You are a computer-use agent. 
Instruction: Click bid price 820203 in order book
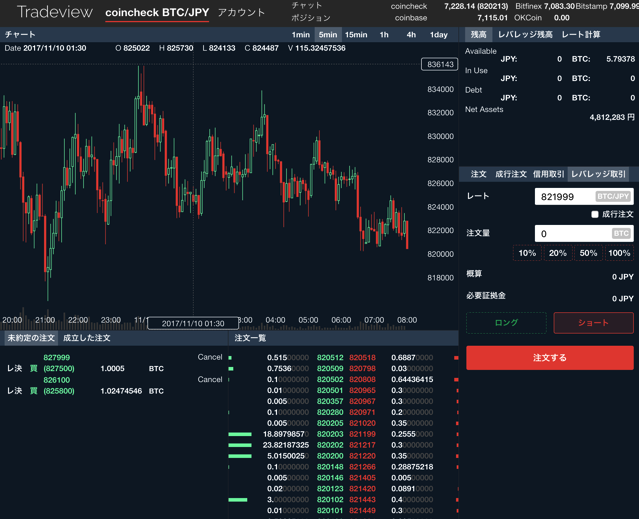click(x=330, y=434)
